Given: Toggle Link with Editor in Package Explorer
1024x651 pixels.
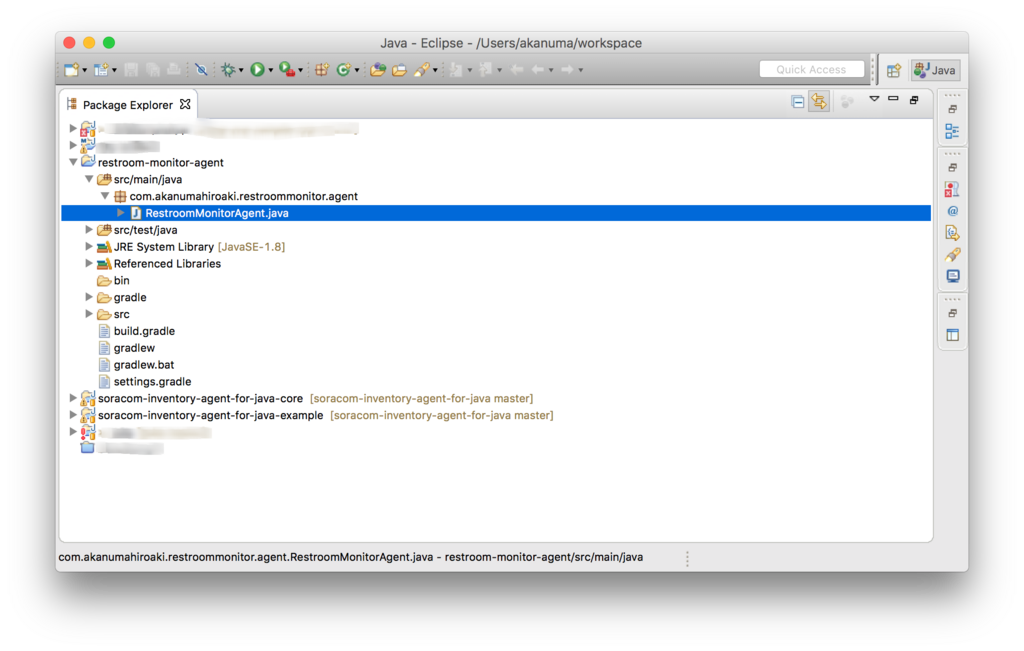Looking at the screenshot, I should pyautogui.click(x=819, y=102).
